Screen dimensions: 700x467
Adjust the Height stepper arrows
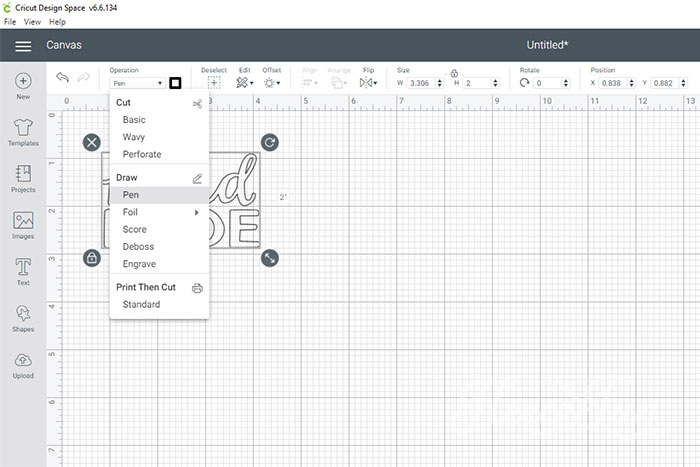[x=496, y=83]
